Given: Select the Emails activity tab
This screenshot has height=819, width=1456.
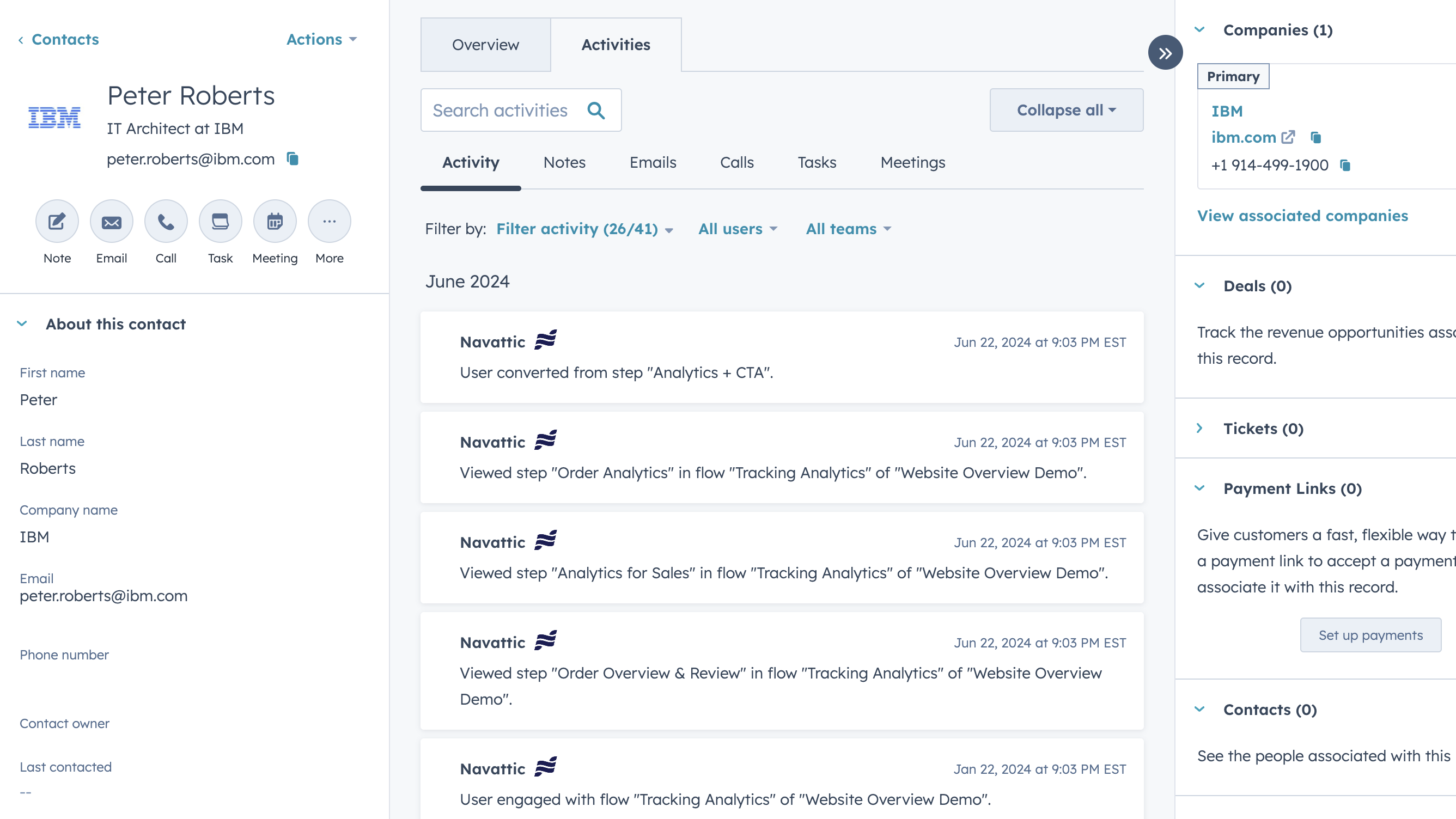Looking at the screenshot, I should click(x=652, y=163).
